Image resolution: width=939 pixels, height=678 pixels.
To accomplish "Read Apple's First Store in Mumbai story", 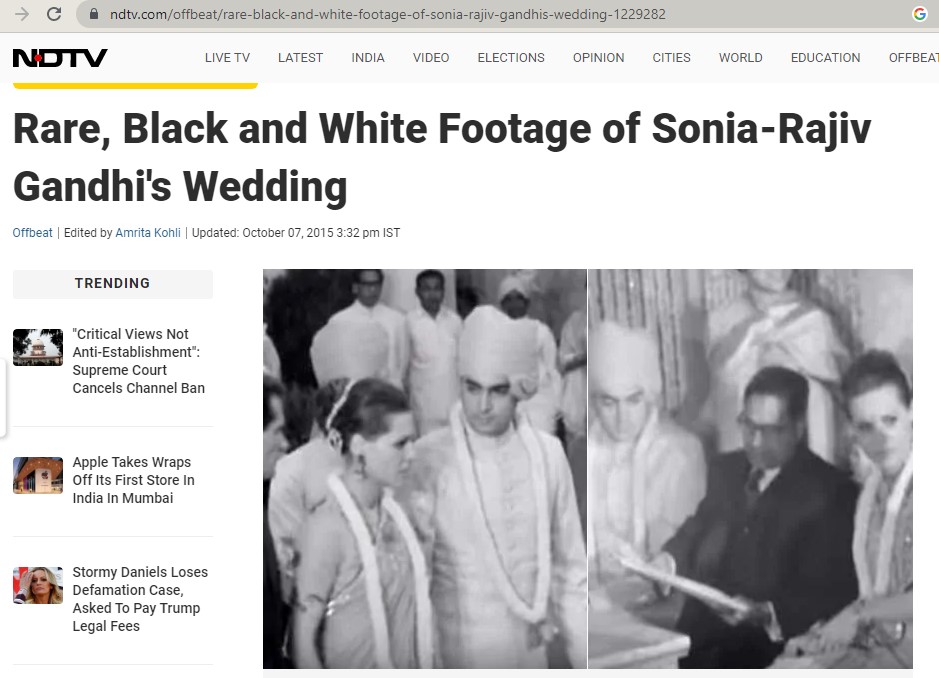I will coord(134,480).
